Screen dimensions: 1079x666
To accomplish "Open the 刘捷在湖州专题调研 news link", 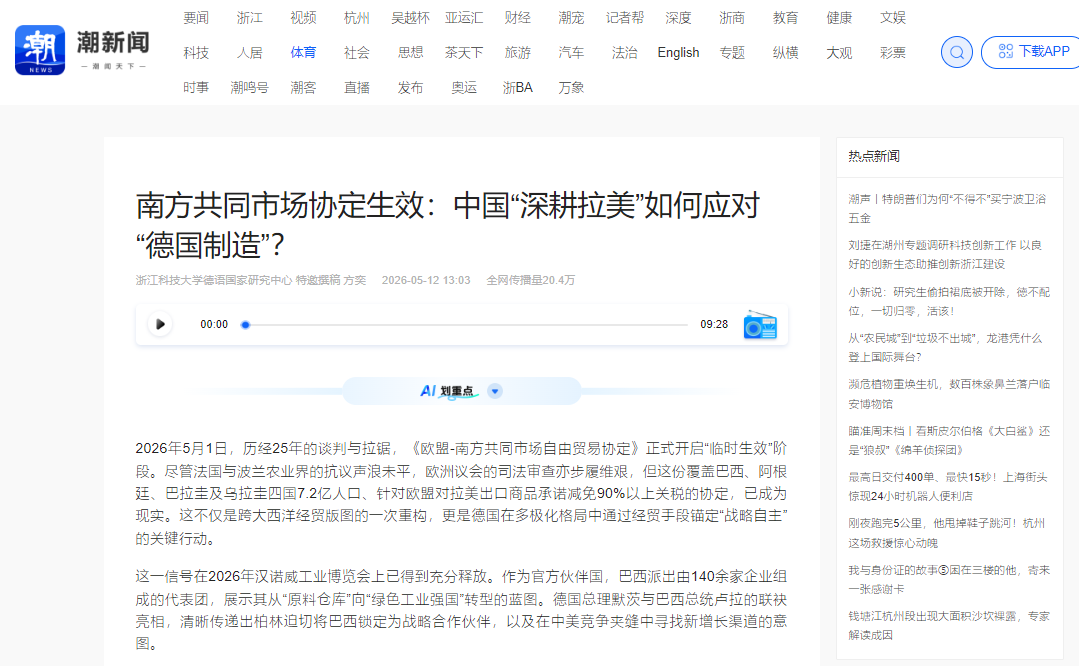I will [945, 255].
